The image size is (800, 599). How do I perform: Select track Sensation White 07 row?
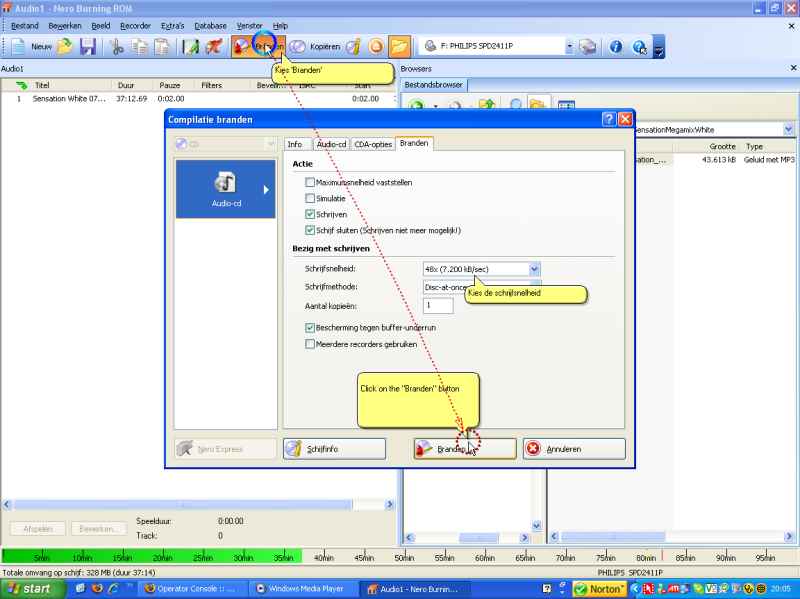(198, 99)
